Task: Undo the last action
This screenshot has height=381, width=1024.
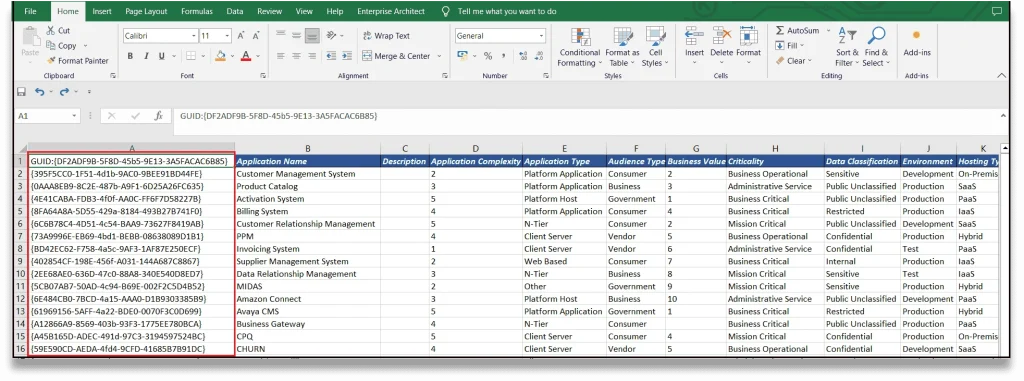Action: (x=40, y=92)
